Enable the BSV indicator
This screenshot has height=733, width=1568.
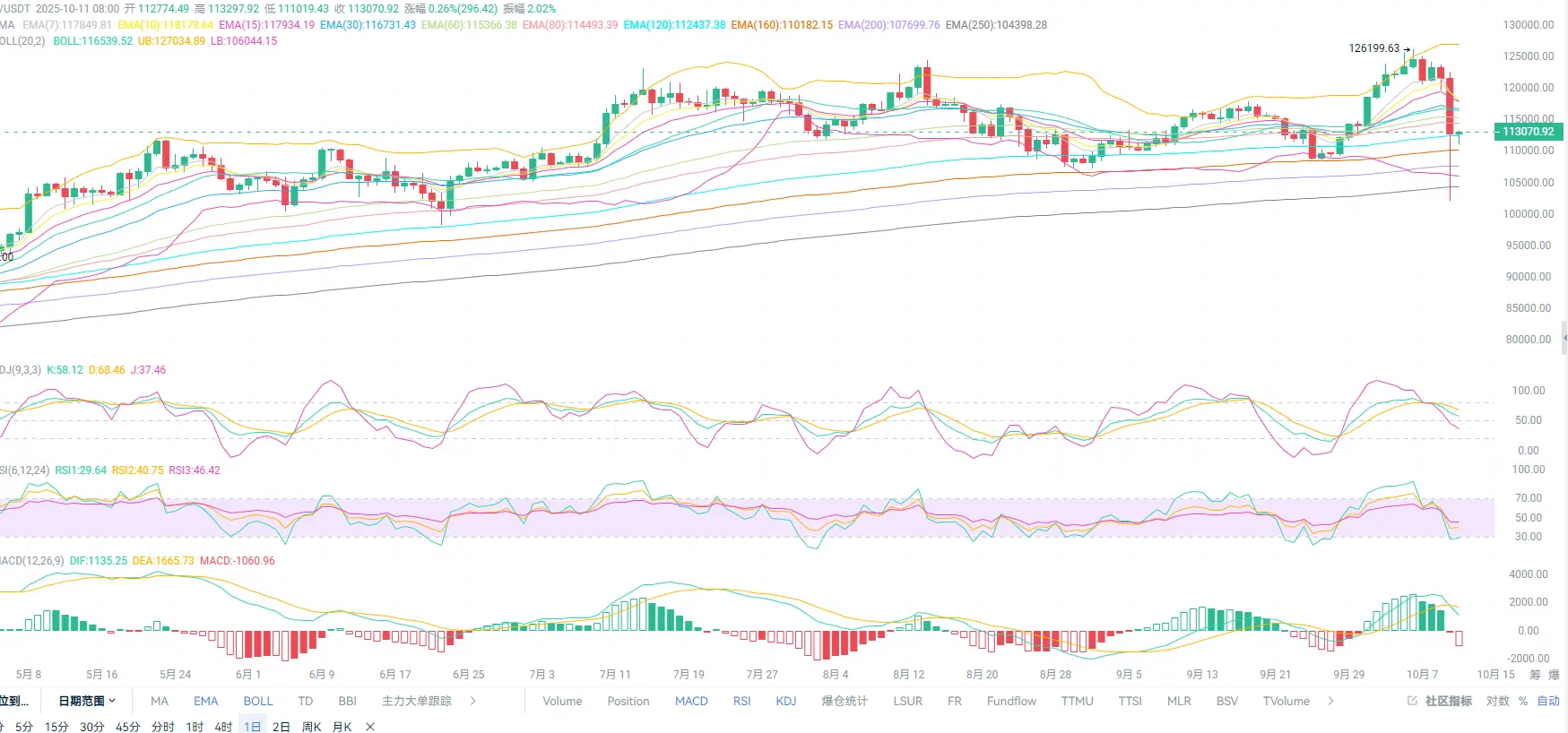[x=1227, y=701]
